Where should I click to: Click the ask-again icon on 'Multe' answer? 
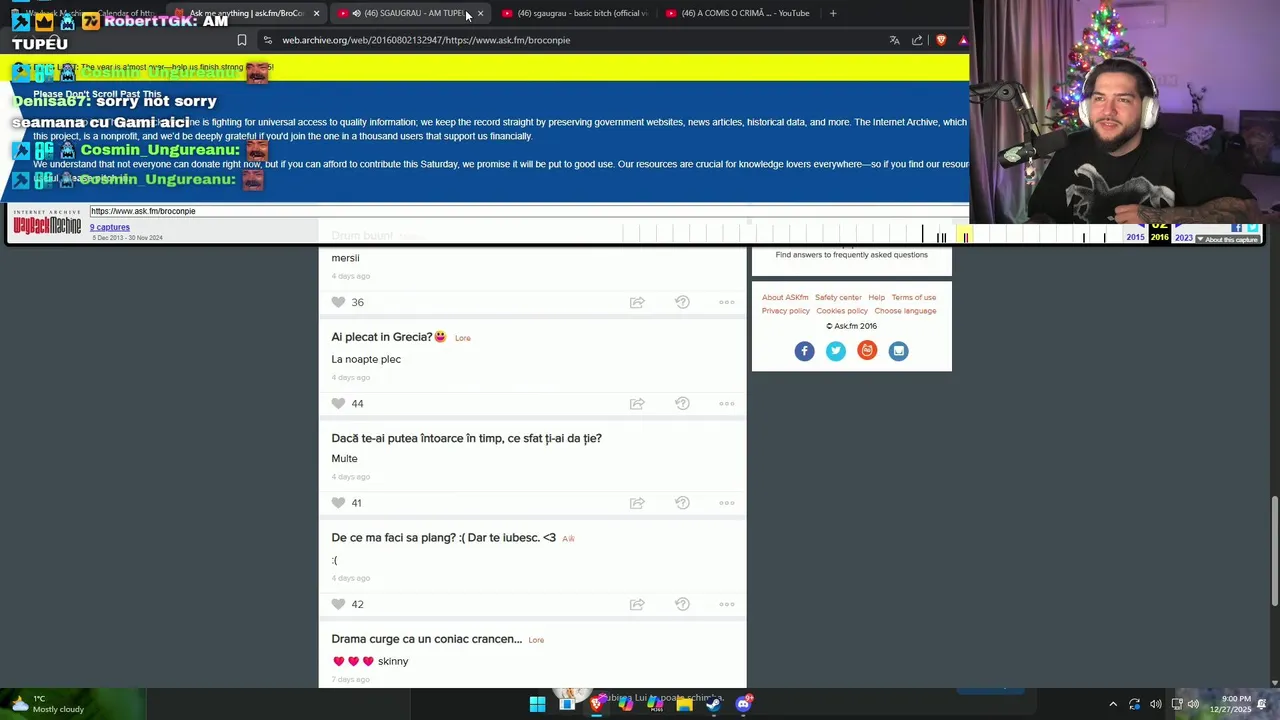coord(682,503)
